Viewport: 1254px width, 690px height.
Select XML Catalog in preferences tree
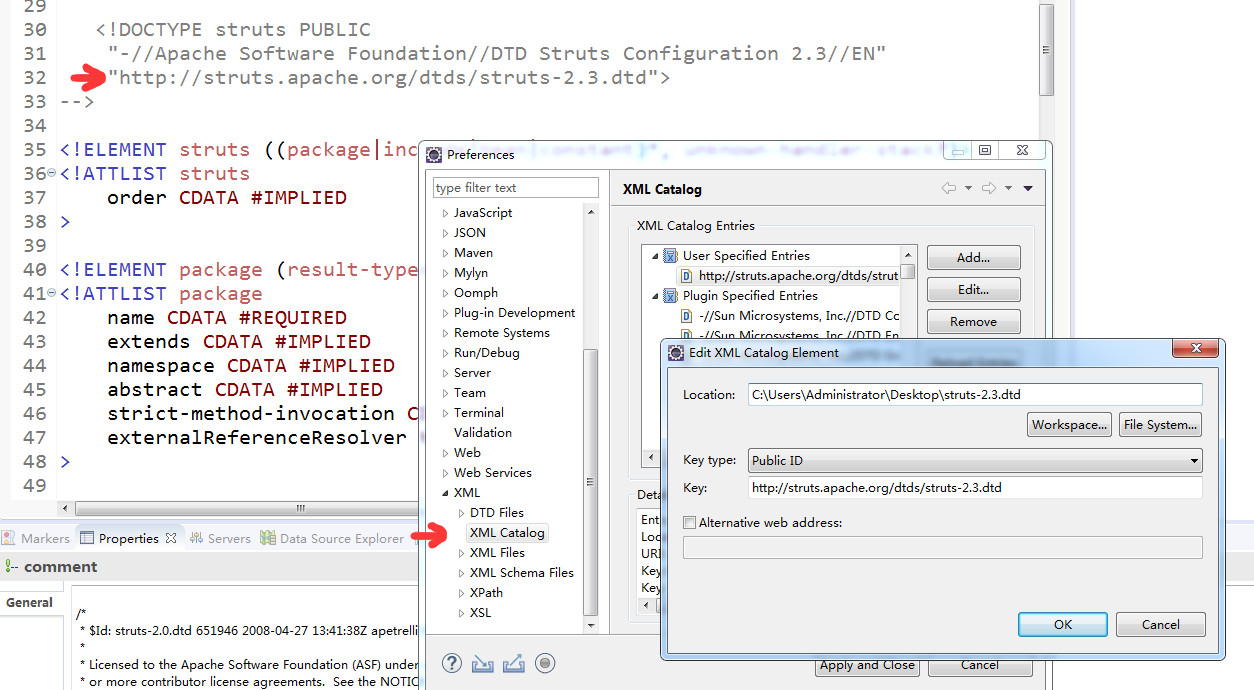[507, 533]
